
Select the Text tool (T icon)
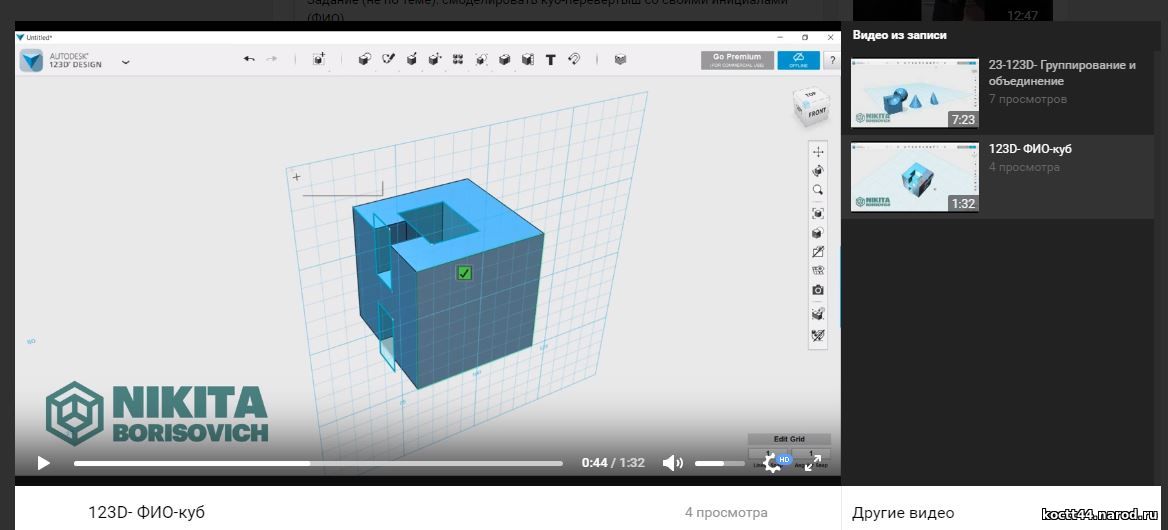tap(550, 60)
